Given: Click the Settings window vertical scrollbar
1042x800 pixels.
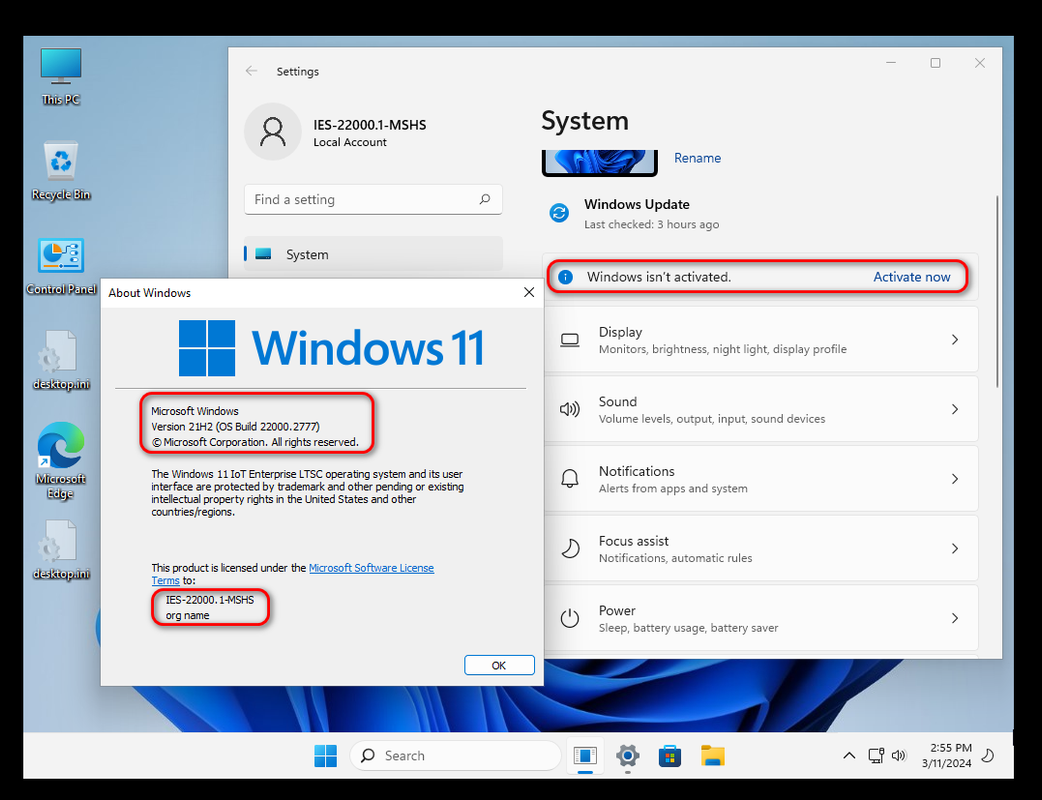Looking at the screenshot, I should (997, 291).
